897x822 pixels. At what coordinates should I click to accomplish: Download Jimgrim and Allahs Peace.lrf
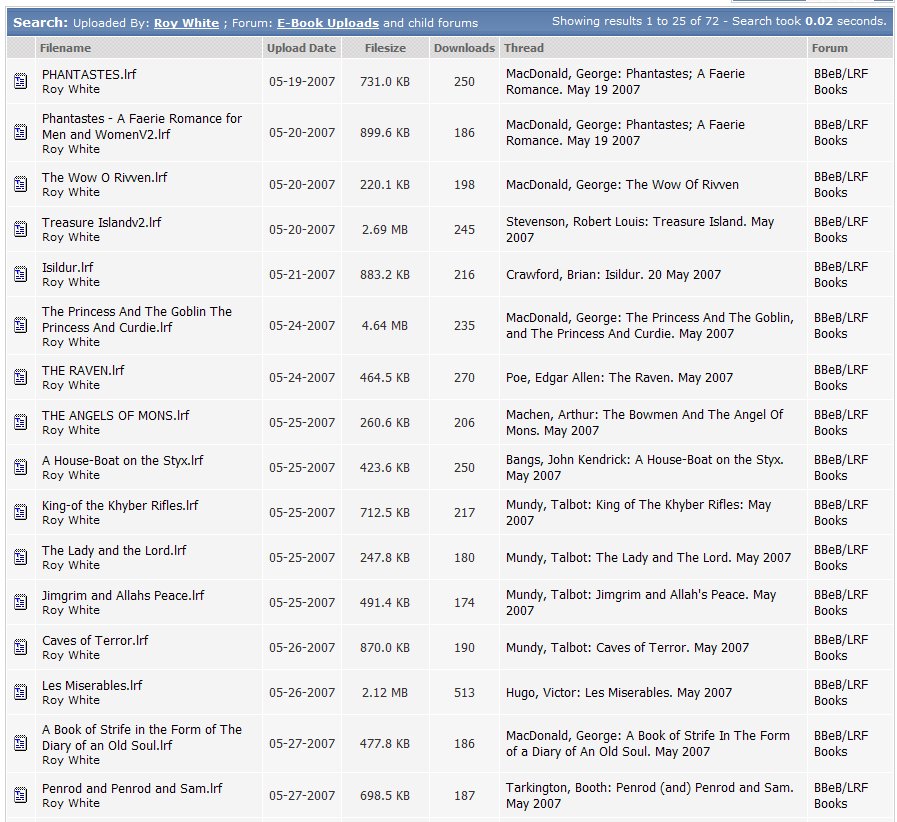(x=123, y=595)
